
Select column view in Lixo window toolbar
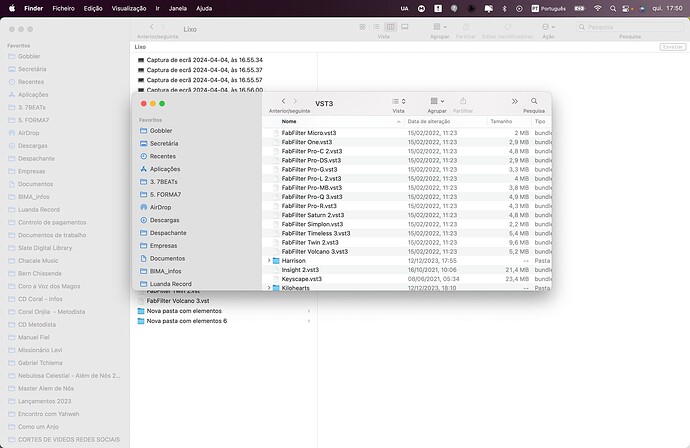coord(390,27)
